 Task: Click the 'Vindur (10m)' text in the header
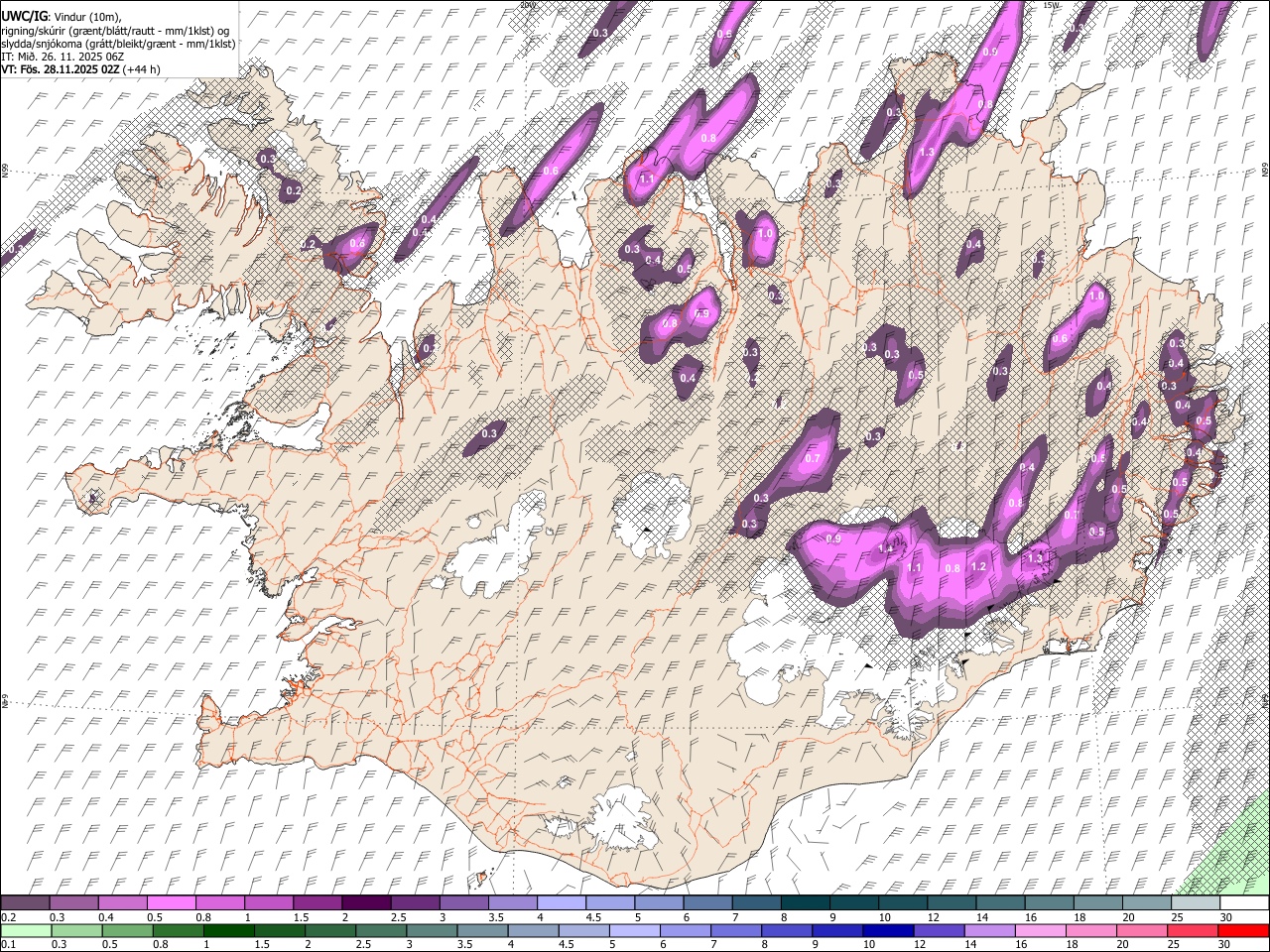[86, 17]
